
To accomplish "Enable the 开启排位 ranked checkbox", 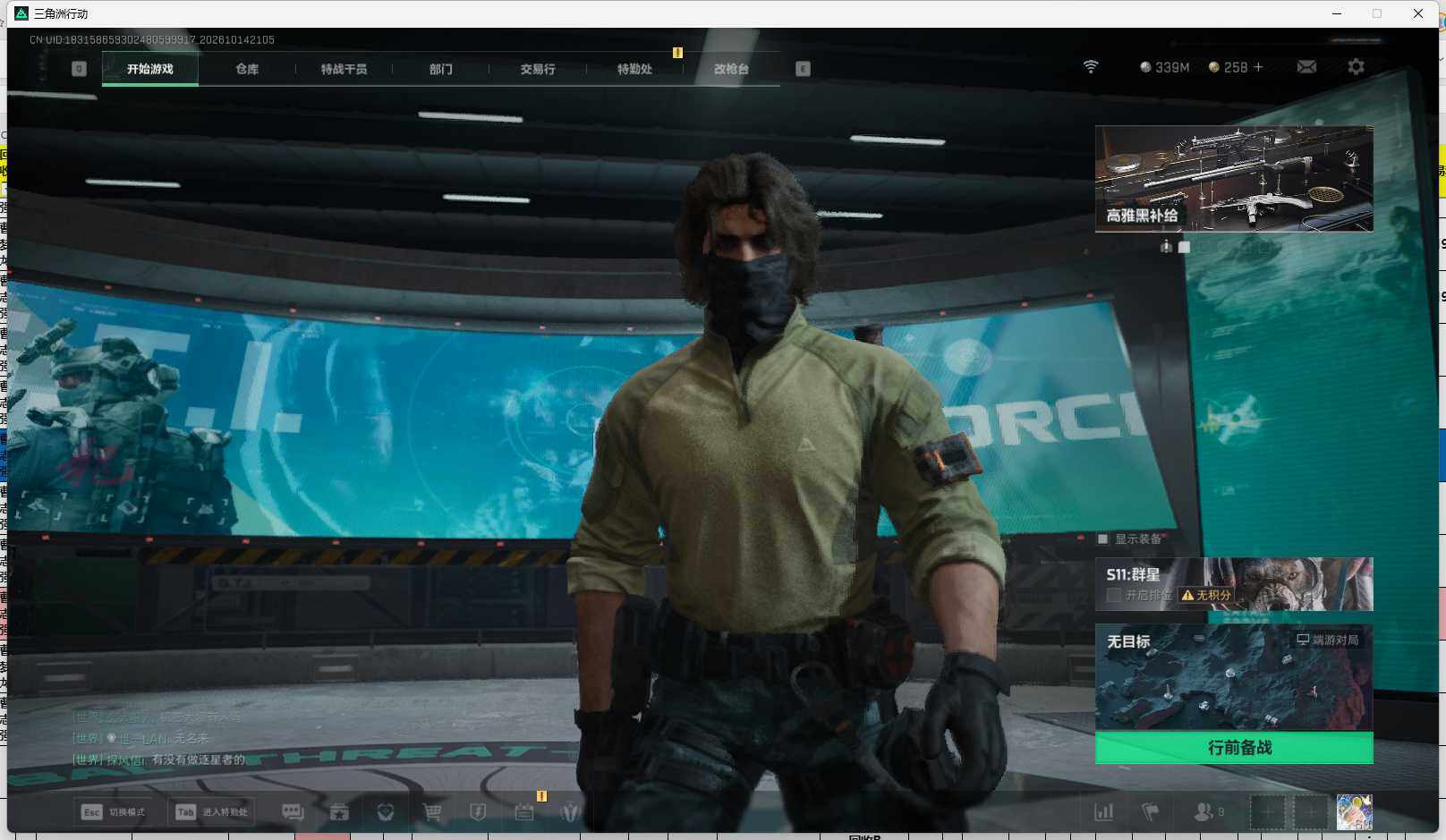I will click(x=1114, y=595).
